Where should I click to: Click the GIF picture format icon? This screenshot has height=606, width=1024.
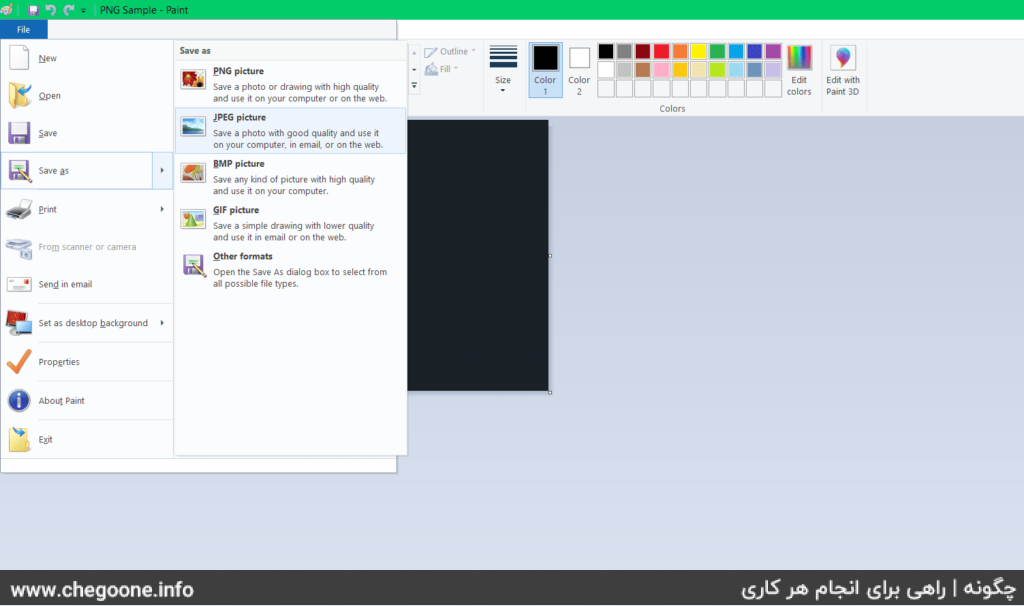pyautogui.click(x=193, y=219)
